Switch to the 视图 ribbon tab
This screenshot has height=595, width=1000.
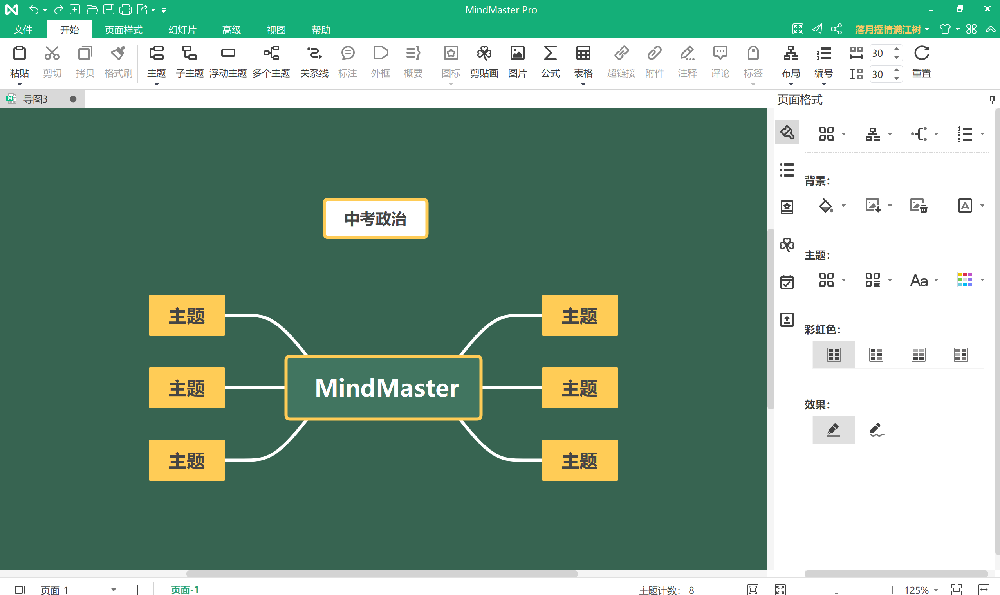[x=276, y=29]
